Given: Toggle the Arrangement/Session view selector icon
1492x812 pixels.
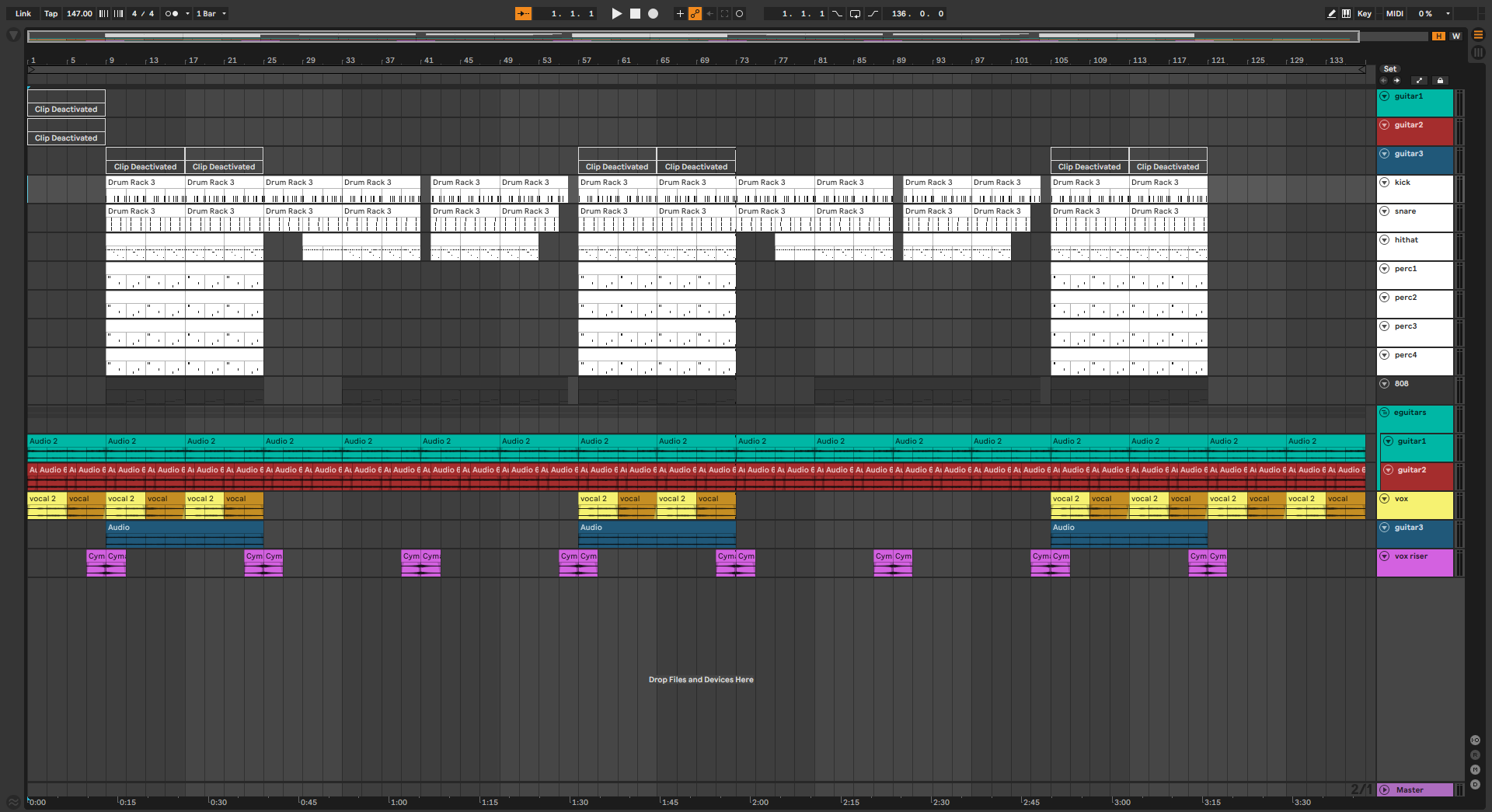Looking at the screenshot, I should pos(1478,35).
